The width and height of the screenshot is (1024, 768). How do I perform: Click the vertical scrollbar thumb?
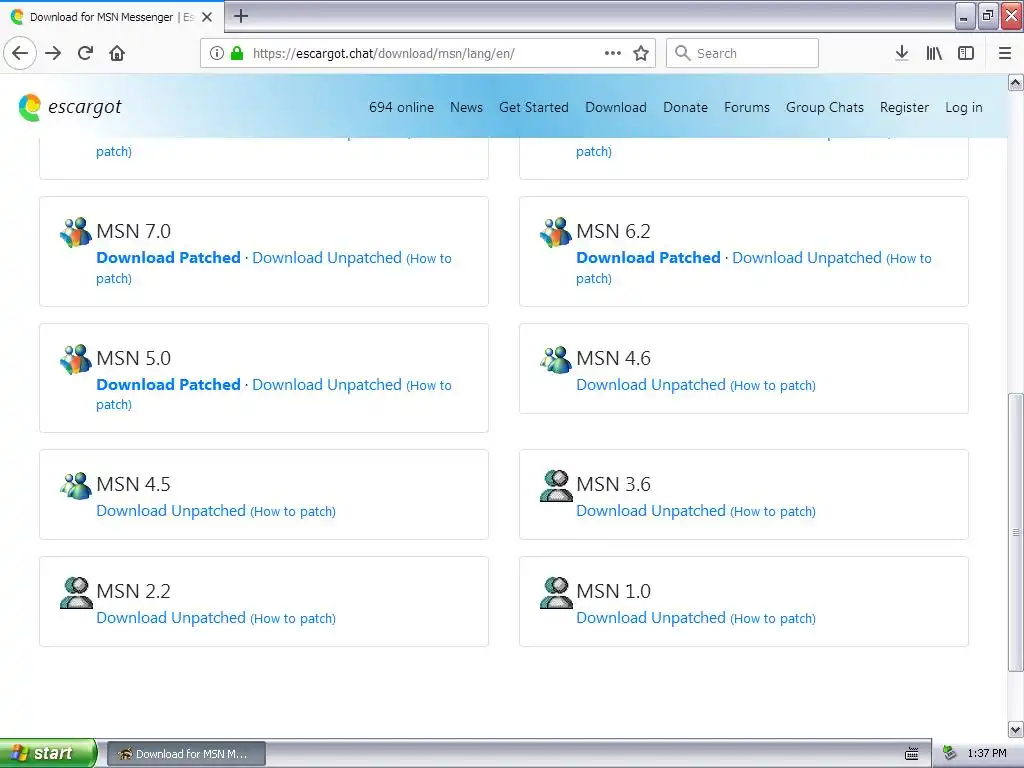click(x=1016, y=532)
